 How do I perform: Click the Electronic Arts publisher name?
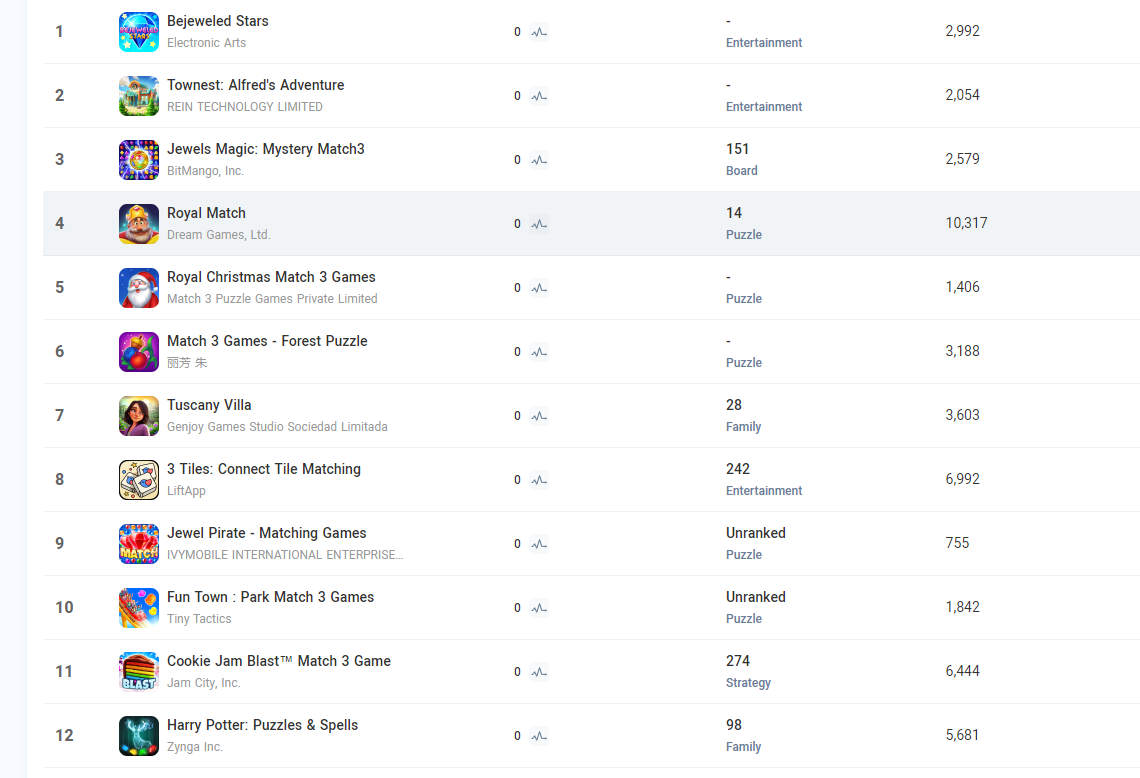click(206, 43)
